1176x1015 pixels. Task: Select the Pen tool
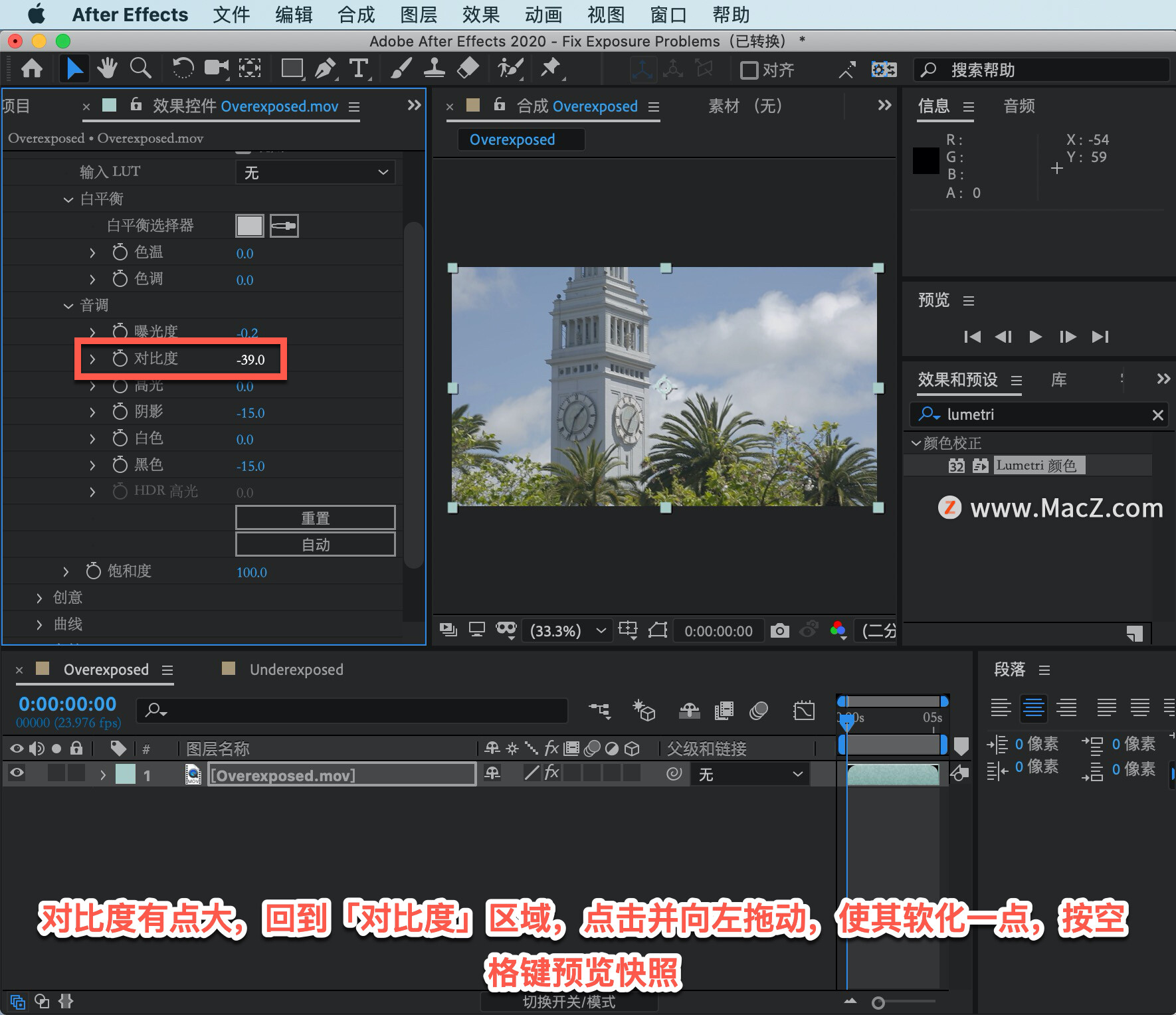(325, 69)
